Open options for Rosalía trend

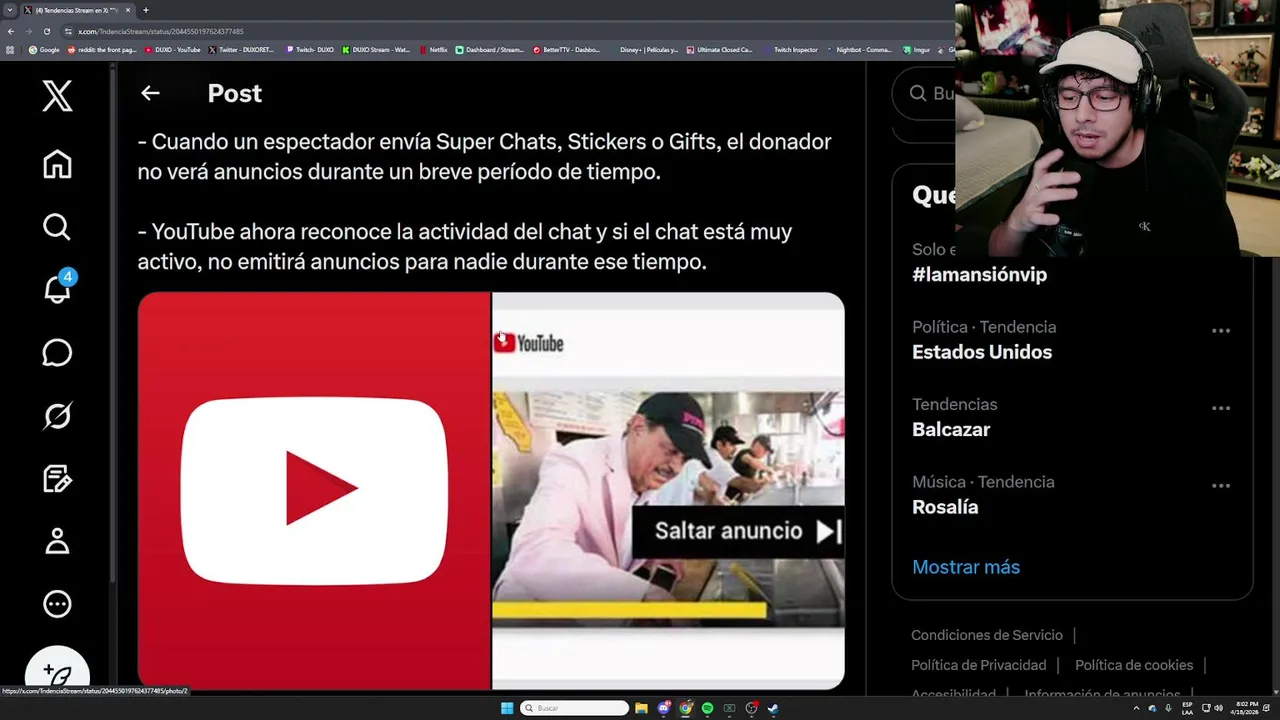(x=1221, y=486)
